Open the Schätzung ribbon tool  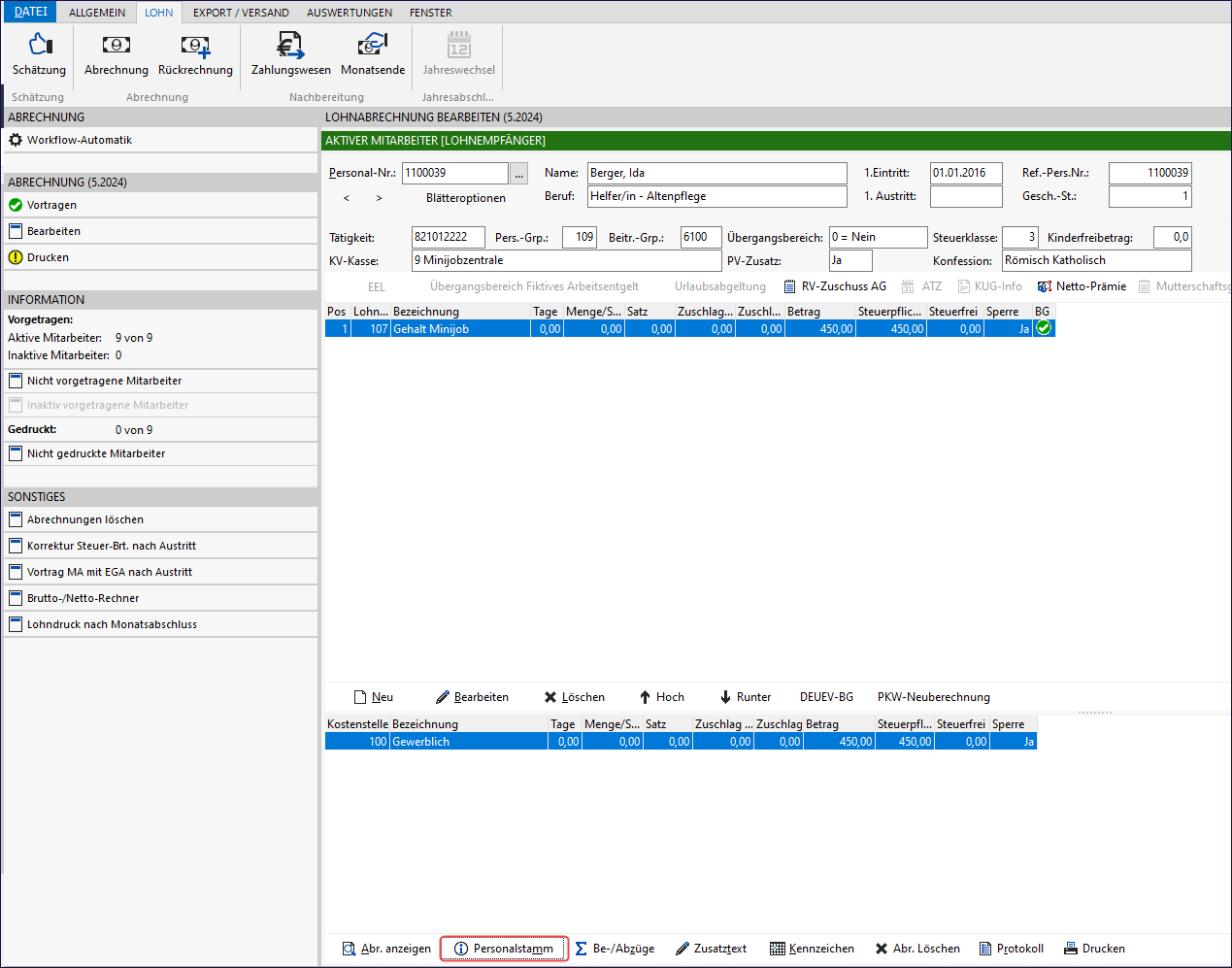pos(39,54)
